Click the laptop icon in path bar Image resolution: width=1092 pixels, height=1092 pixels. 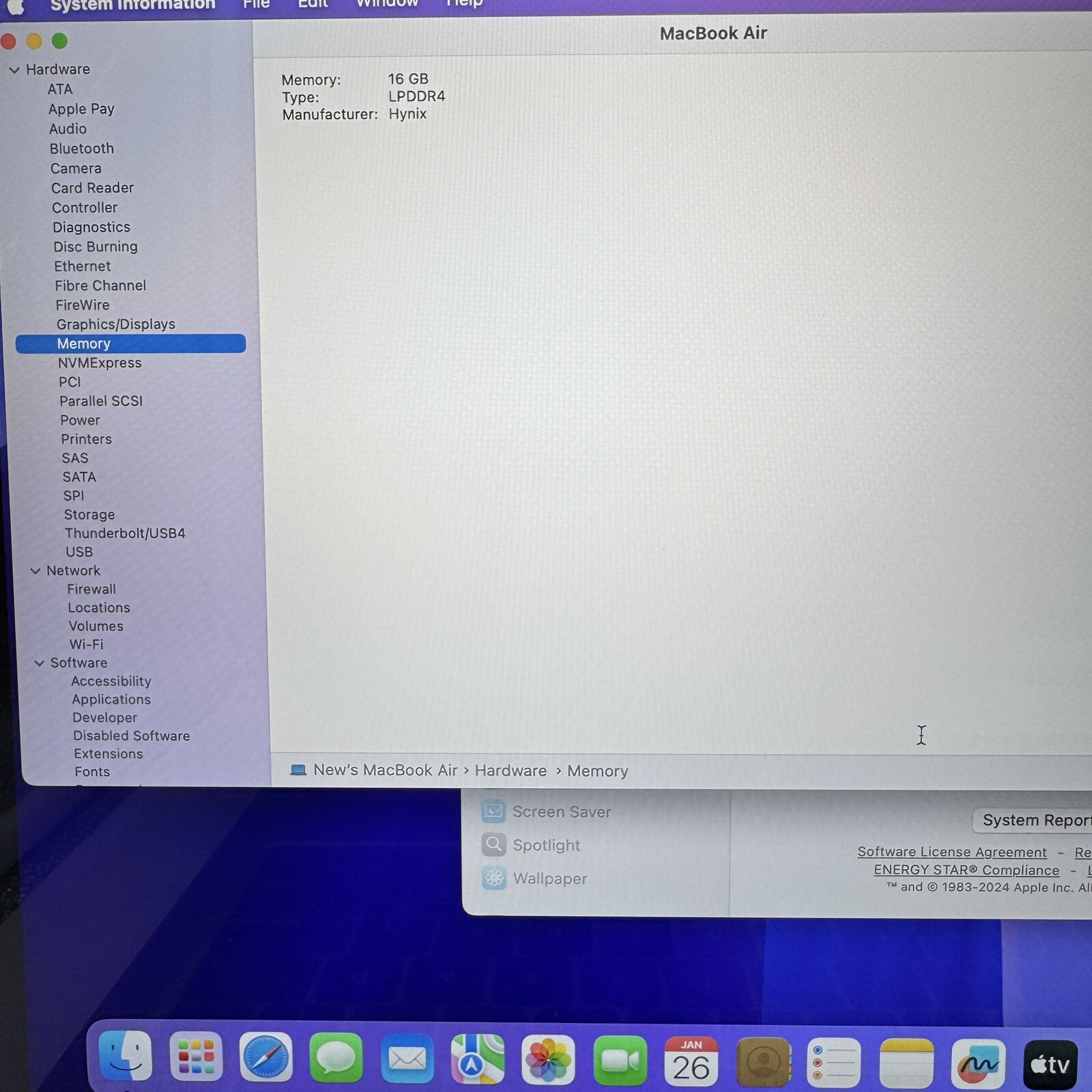pyautogui.click(x=298, y=770)
